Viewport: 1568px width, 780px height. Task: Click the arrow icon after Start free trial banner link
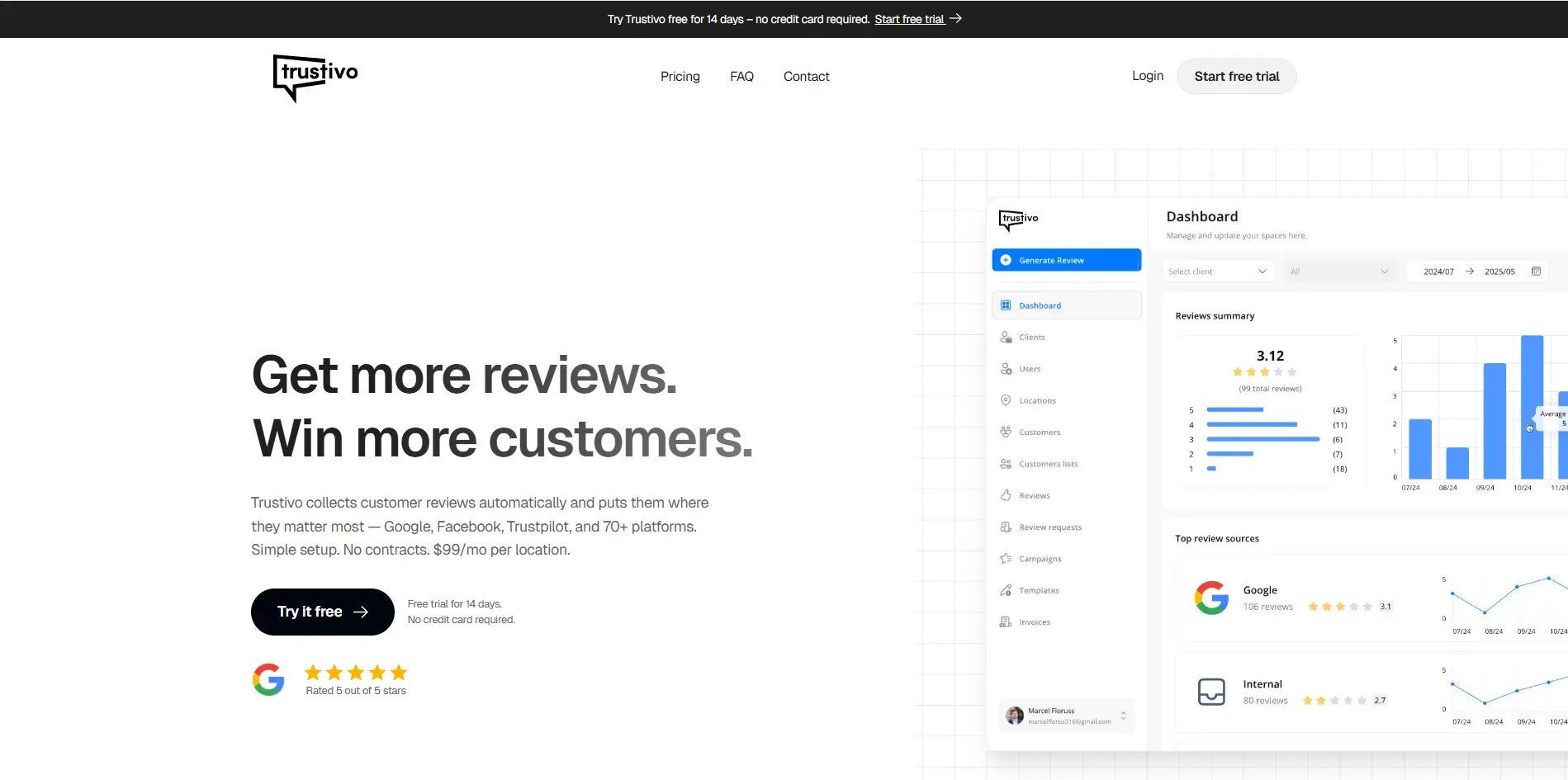pyautogui.click(x=955, y=18)
